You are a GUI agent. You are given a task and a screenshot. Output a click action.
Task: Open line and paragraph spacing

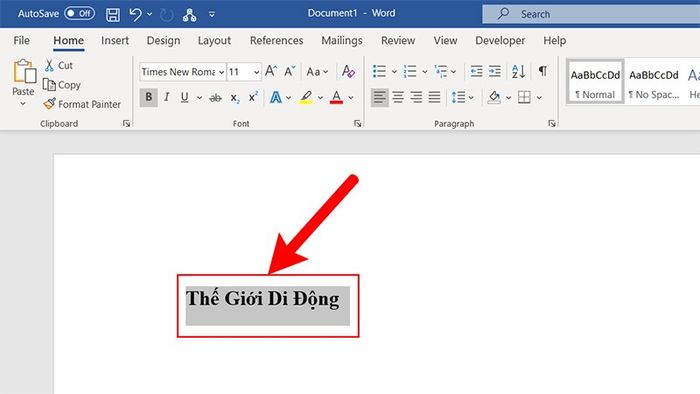tap(458, 97)
